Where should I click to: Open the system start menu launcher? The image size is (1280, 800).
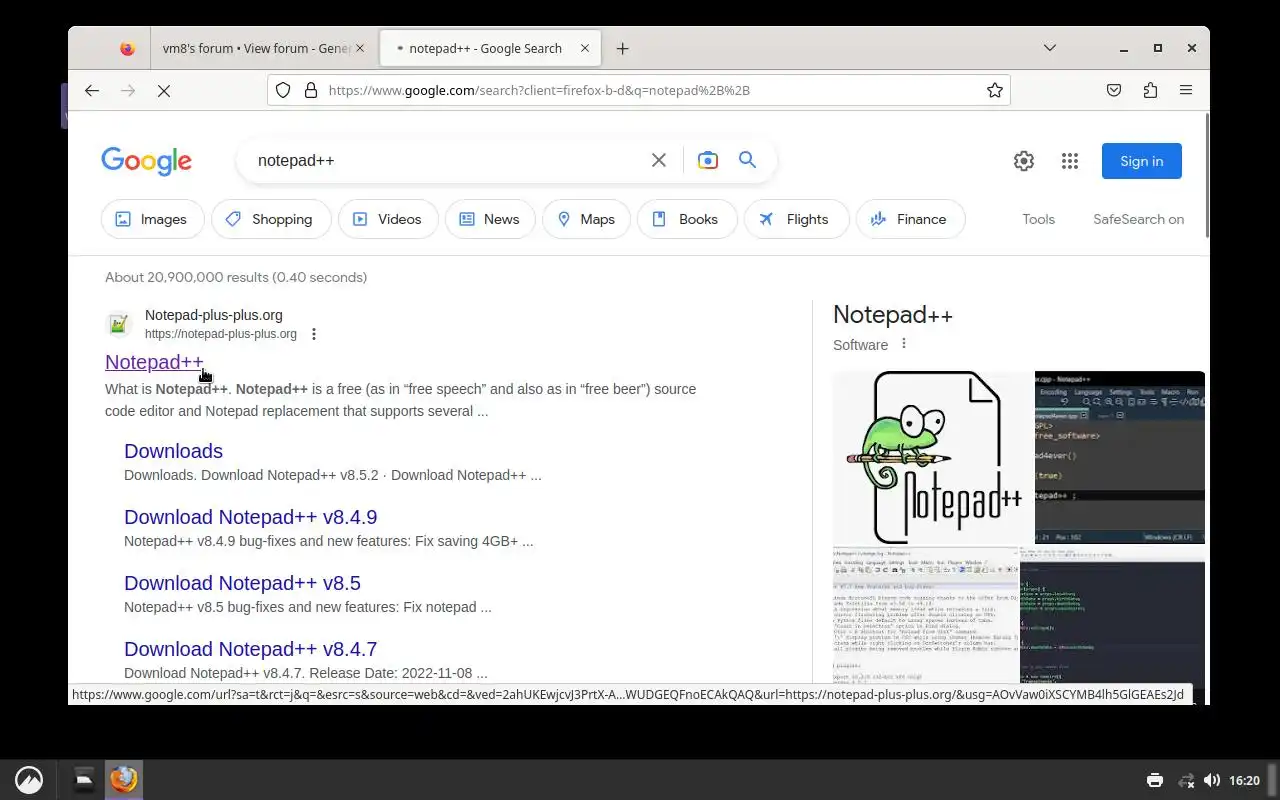(29, 780)
